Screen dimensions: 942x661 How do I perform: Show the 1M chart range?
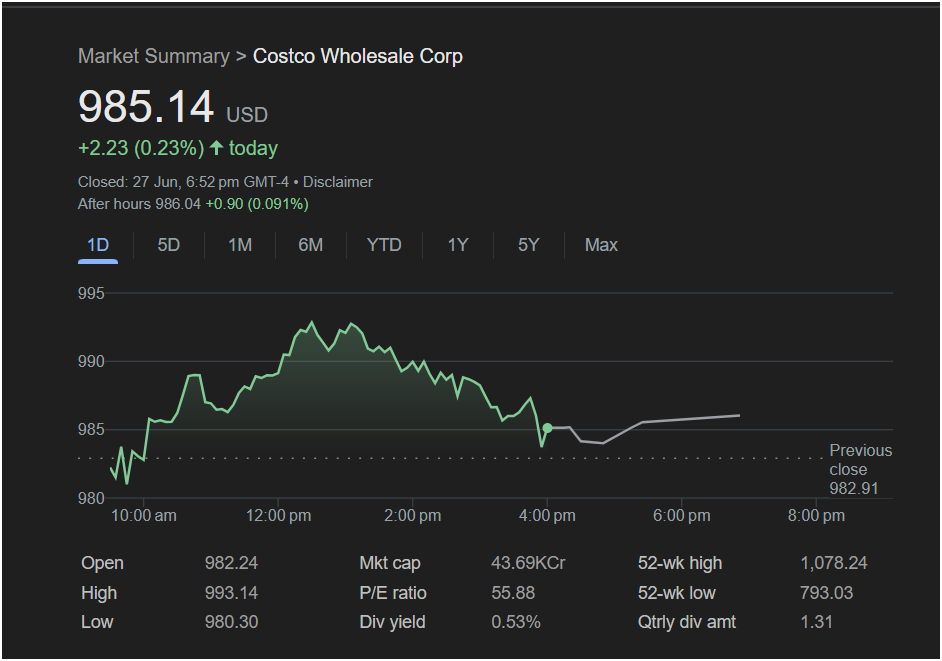point(240,245)
